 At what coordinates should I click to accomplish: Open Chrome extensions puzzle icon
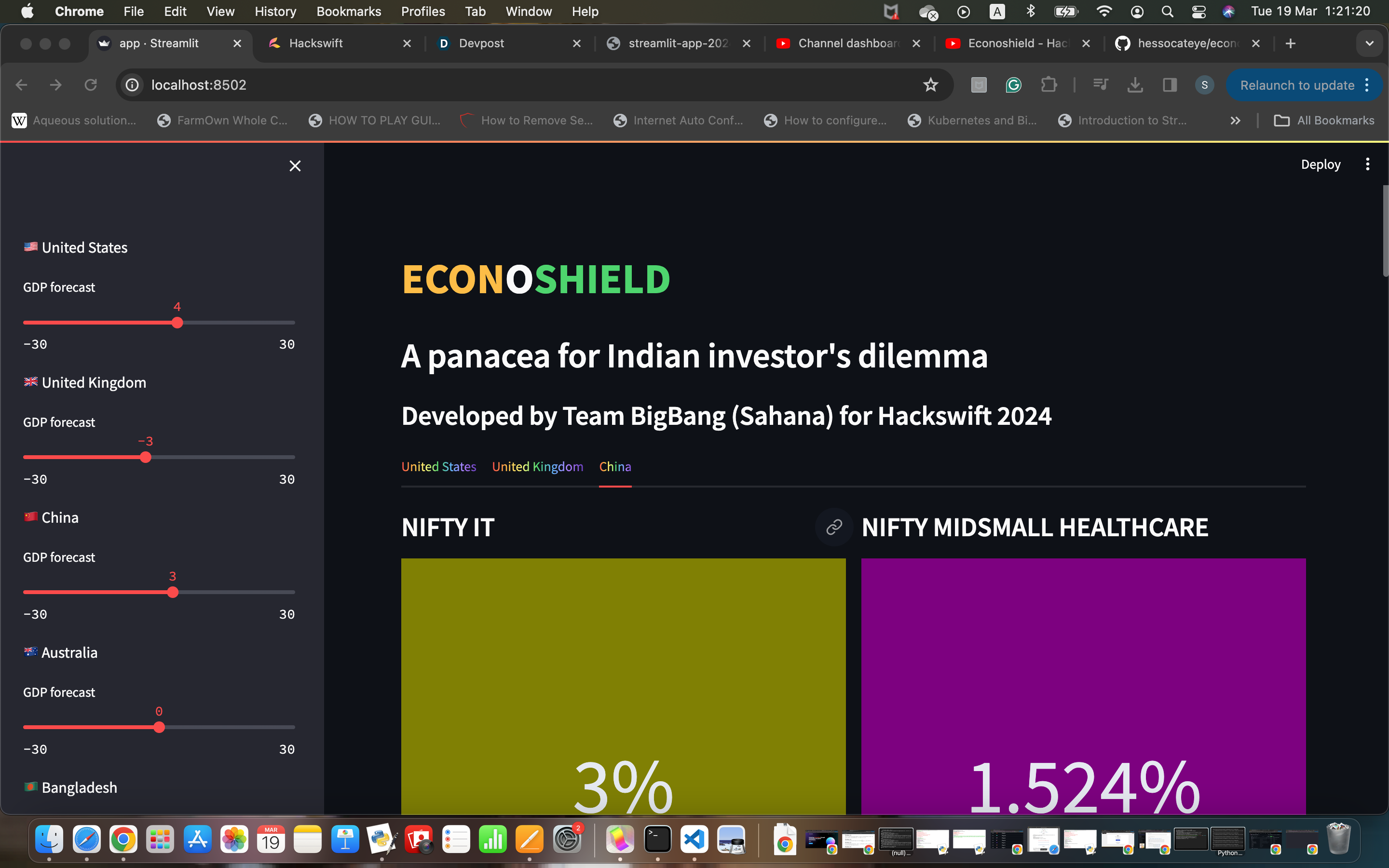tap(1049, 85)
